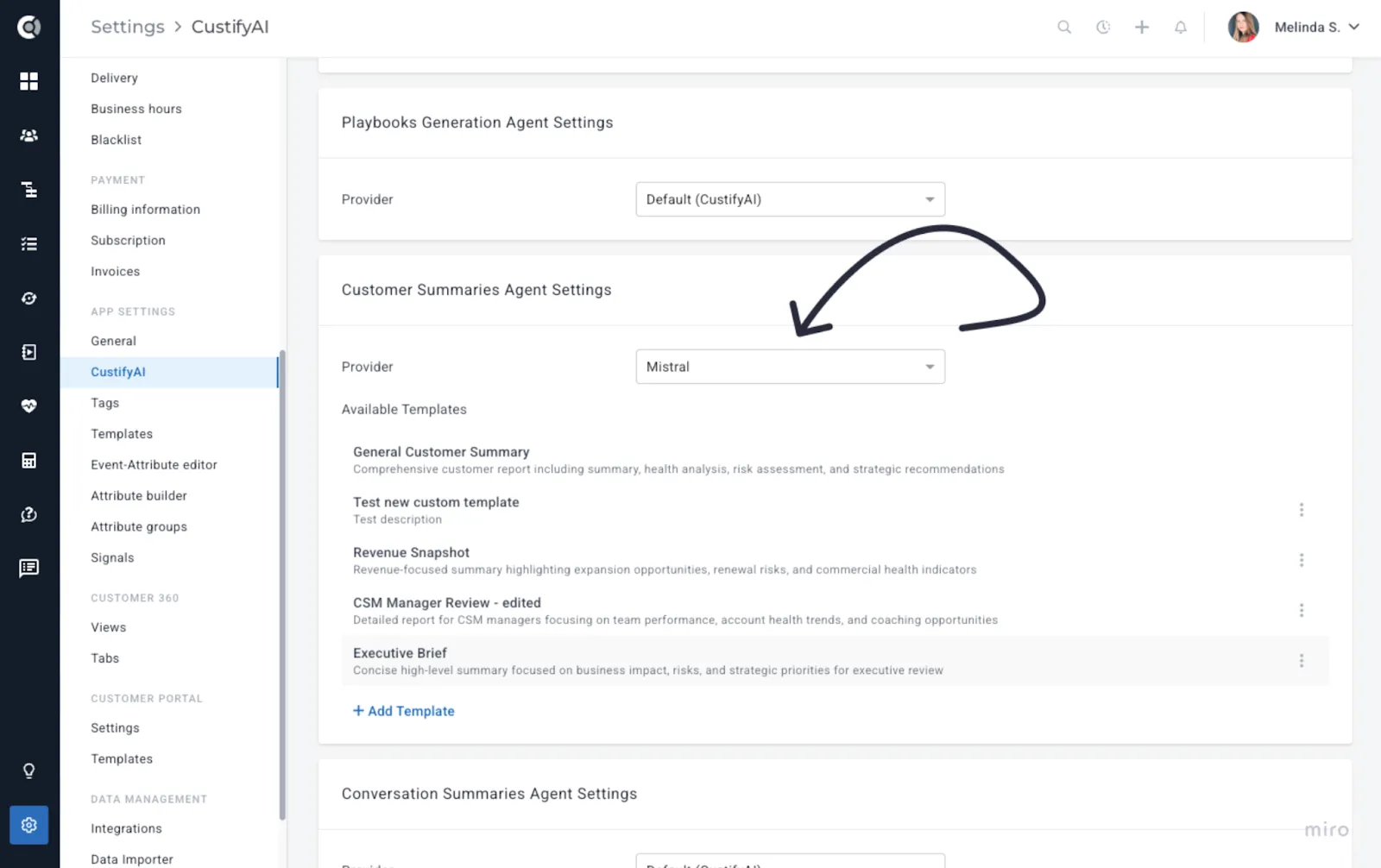Open Signals settings item
The height and width of the screenshot is (868, 1381).
[x=112, y=558]
